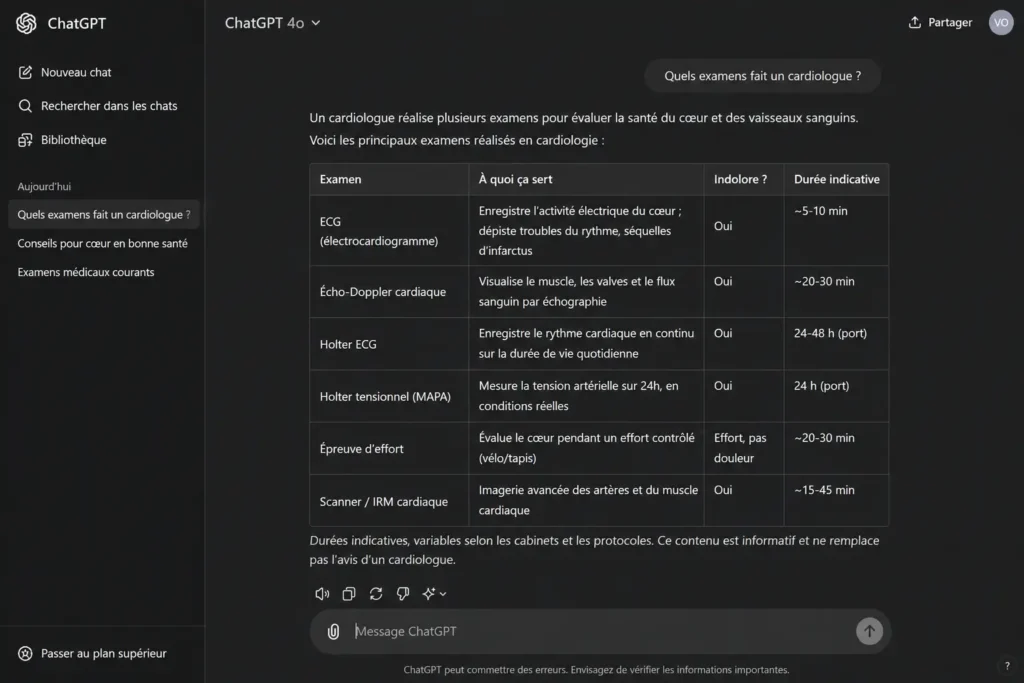Click the 'ECG (électrocardiogramme)' cell
Screen dimensions: 1024x683
tap(389, 230)
